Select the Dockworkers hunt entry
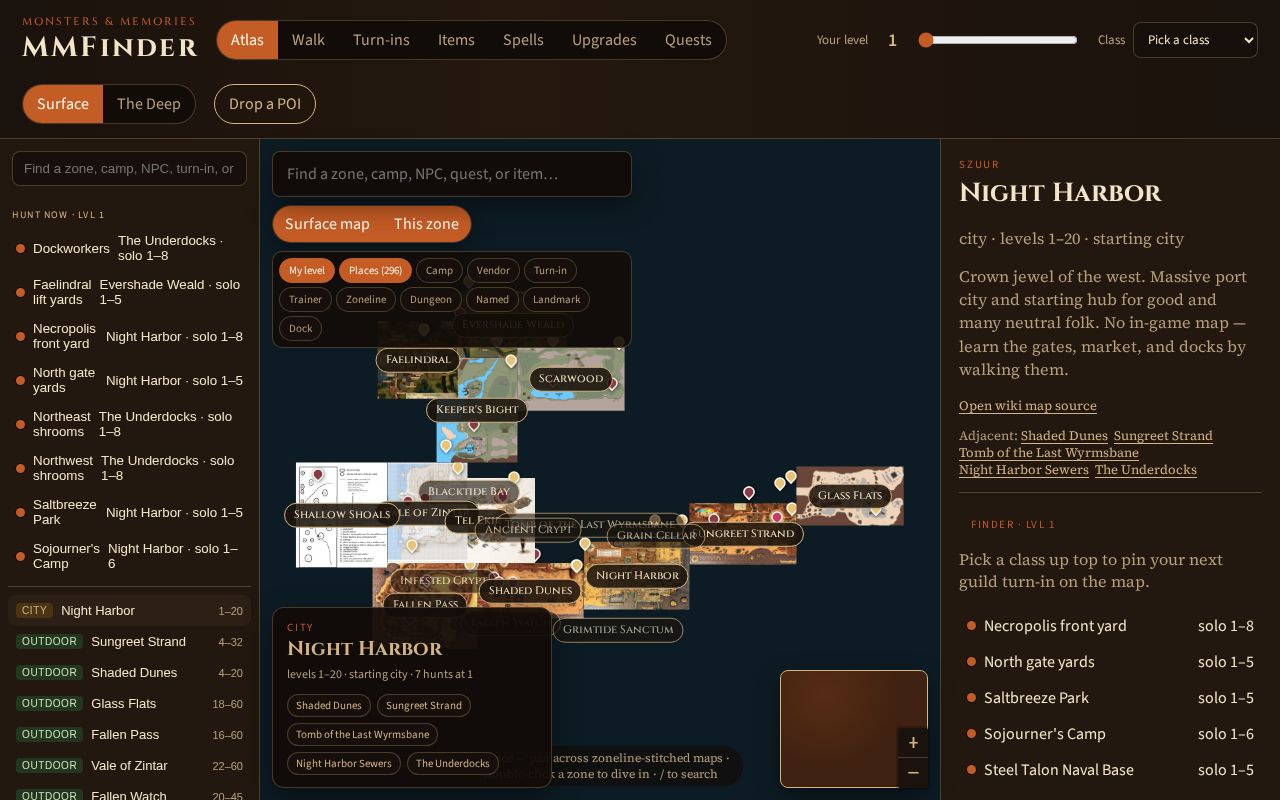The width and height of the screenshot is (1280, 800). click(129, 248)
